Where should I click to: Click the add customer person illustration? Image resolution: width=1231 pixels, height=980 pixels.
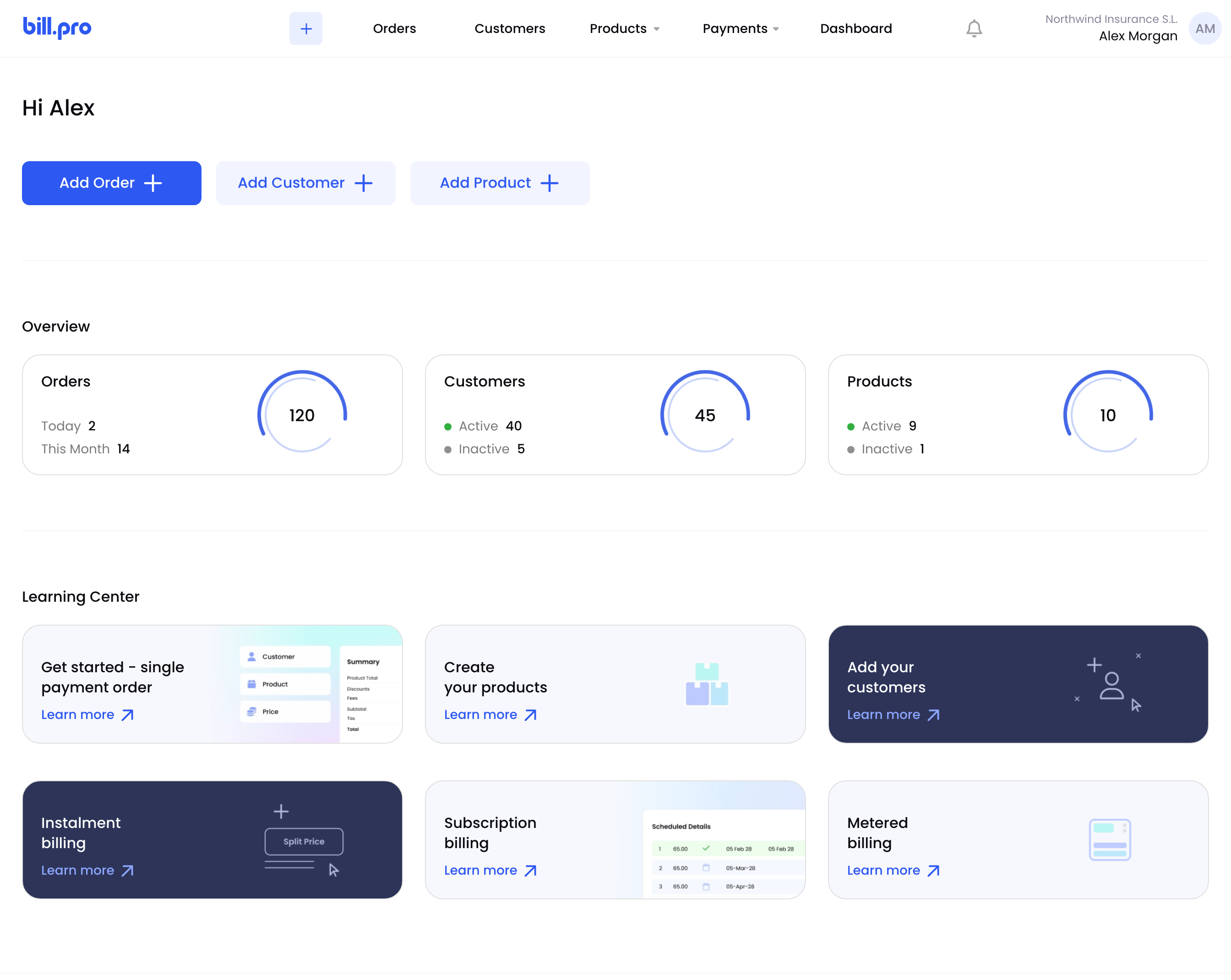[1108, 683]
